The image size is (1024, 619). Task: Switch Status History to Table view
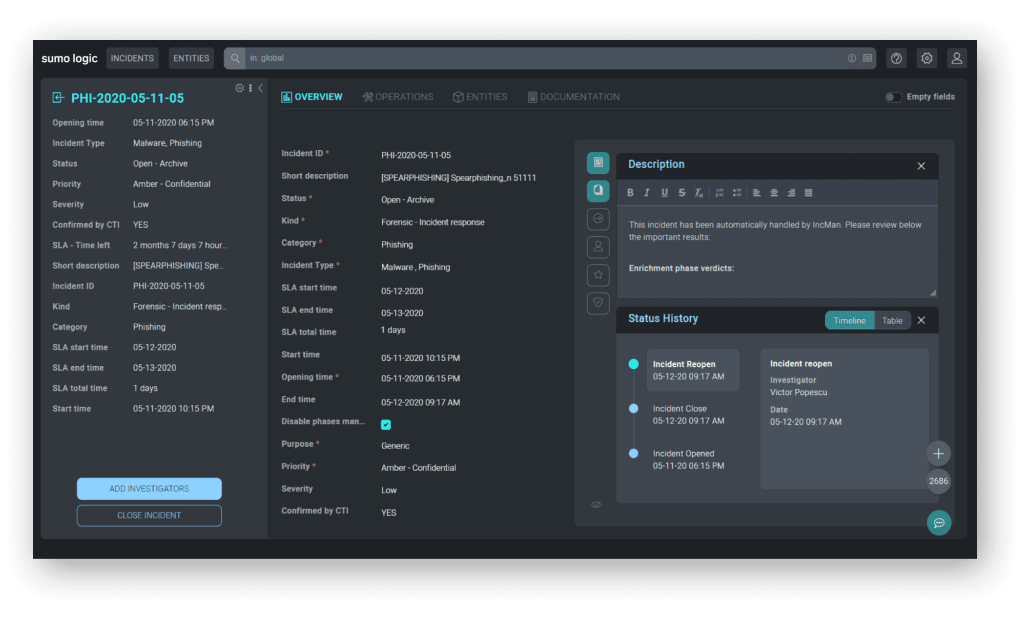click(x=892, y=320)
